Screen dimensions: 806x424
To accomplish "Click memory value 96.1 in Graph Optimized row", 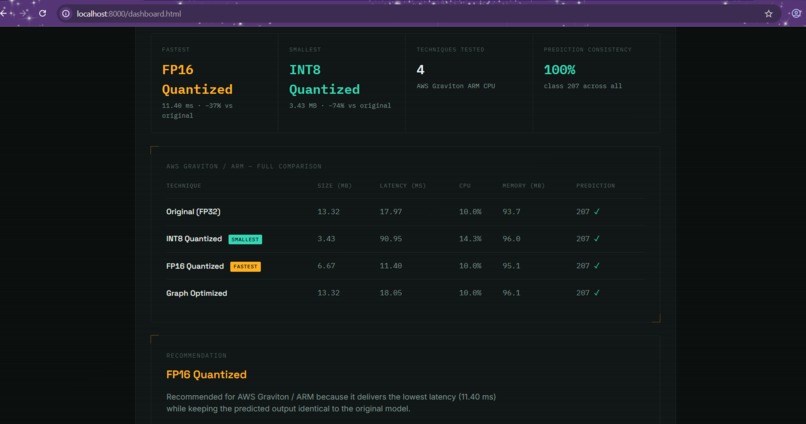I will (x=511, y=293).
